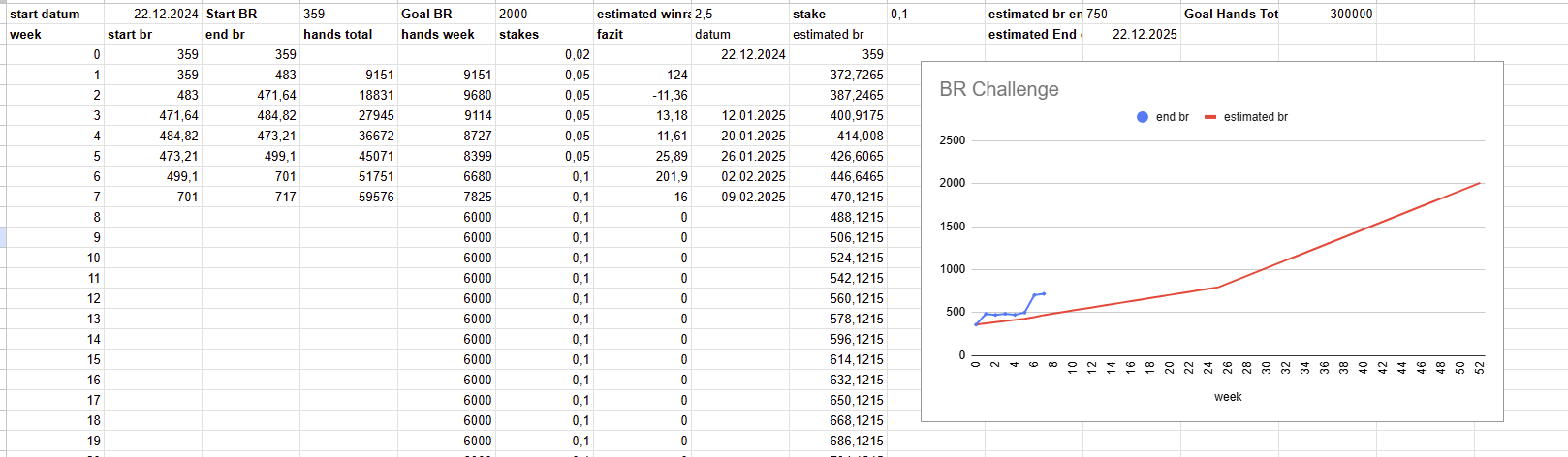This screenshot has width=1568, height=457.
Task: Click the week column cell 13
Action: [55, 319]
